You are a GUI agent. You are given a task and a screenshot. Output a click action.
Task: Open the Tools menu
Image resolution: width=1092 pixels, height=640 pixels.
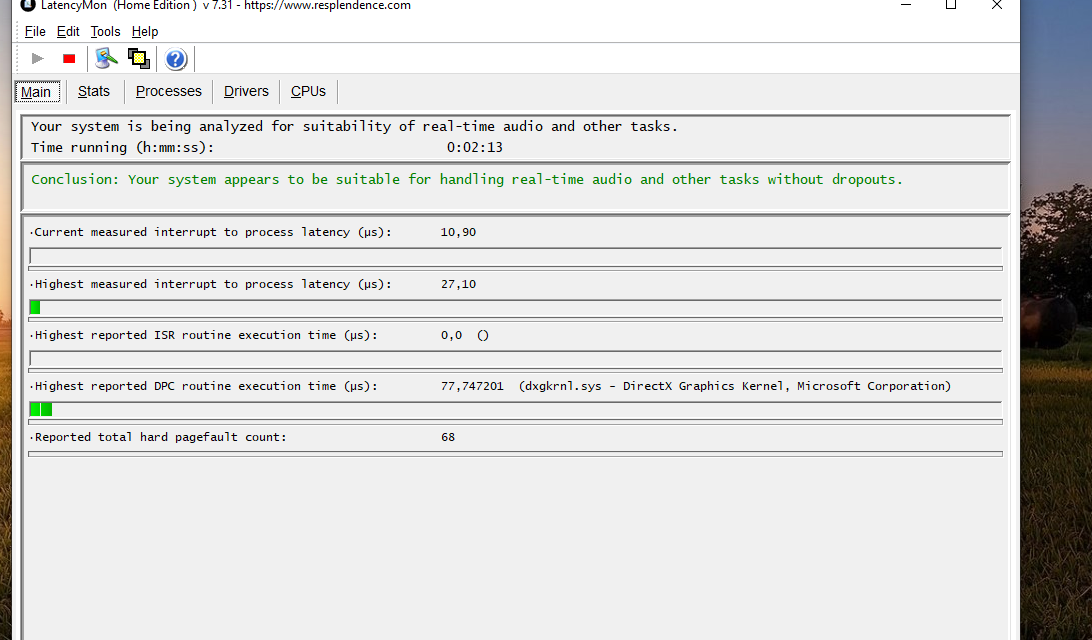[x=105, y=31]
